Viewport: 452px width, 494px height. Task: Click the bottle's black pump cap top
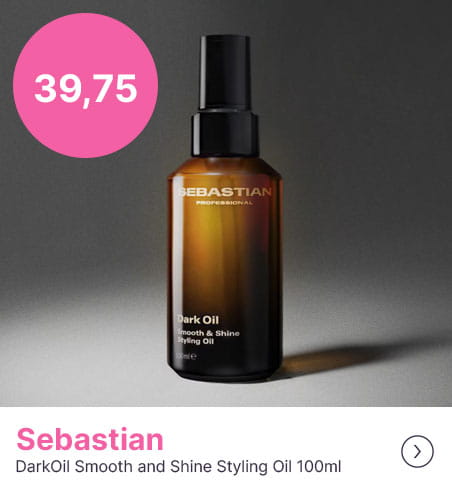225,72
